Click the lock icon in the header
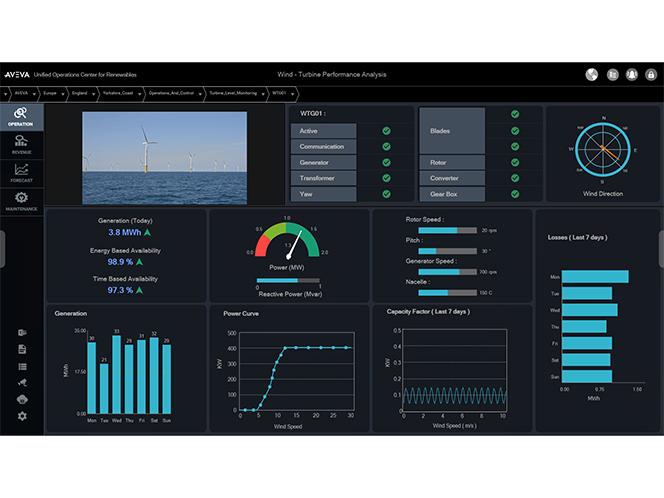Screen dimensions: 664x498 [x=651, y=75]
